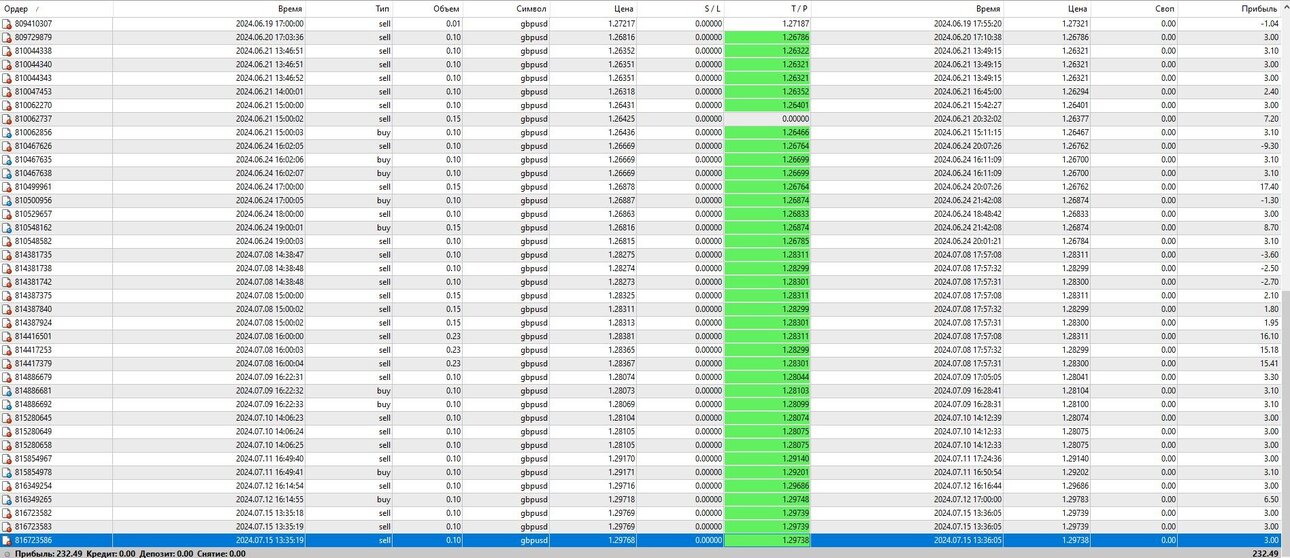This screenshot has width=1290, height=558.
Task: Click the order icon beside 814416501
Action: point(6,336)
